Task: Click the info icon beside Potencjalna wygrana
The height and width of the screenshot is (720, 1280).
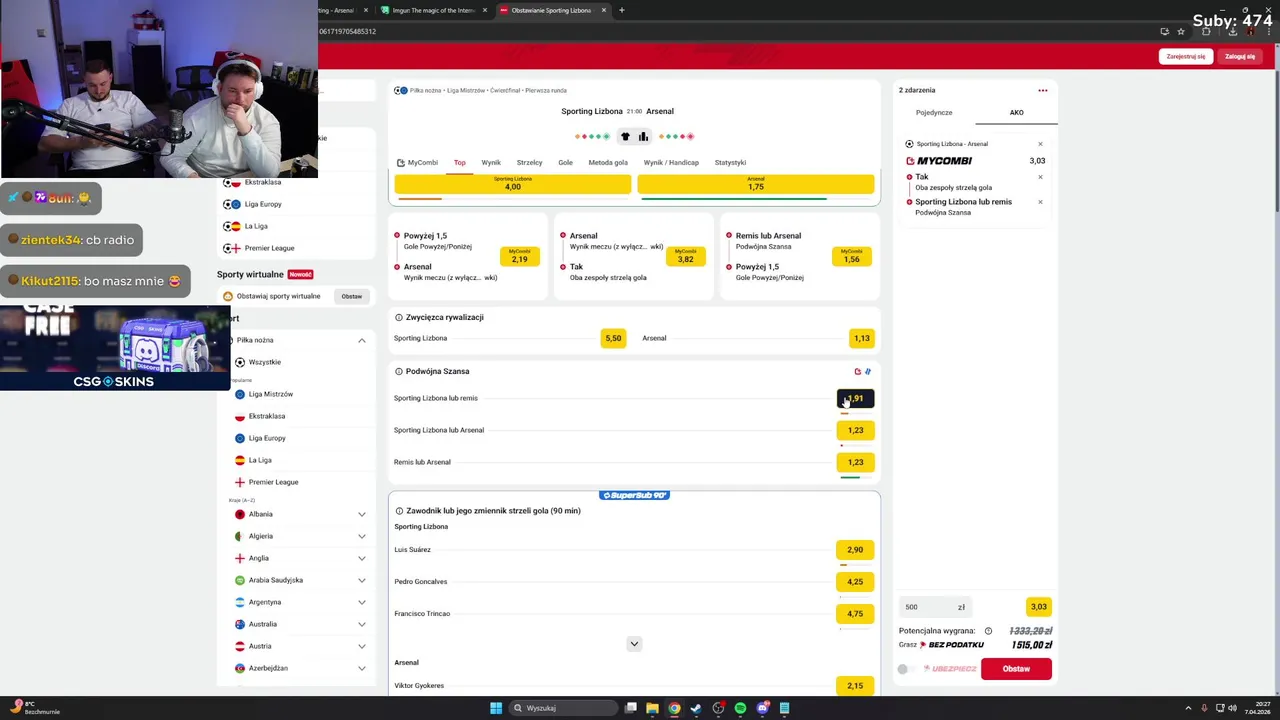Action: click(x=988, y=631)
